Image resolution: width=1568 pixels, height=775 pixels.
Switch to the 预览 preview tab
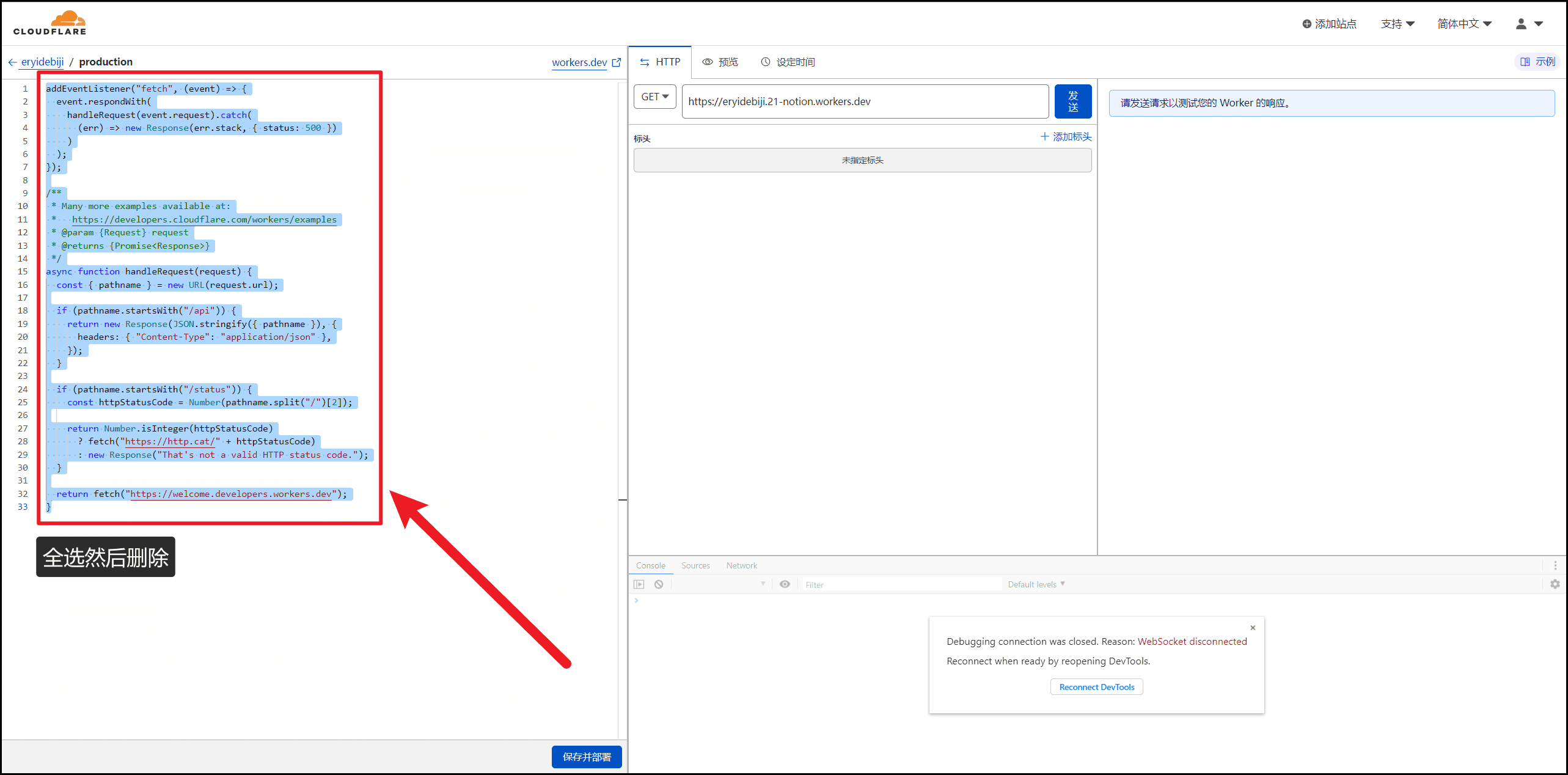pyautogui.click(x=720, y=62)
